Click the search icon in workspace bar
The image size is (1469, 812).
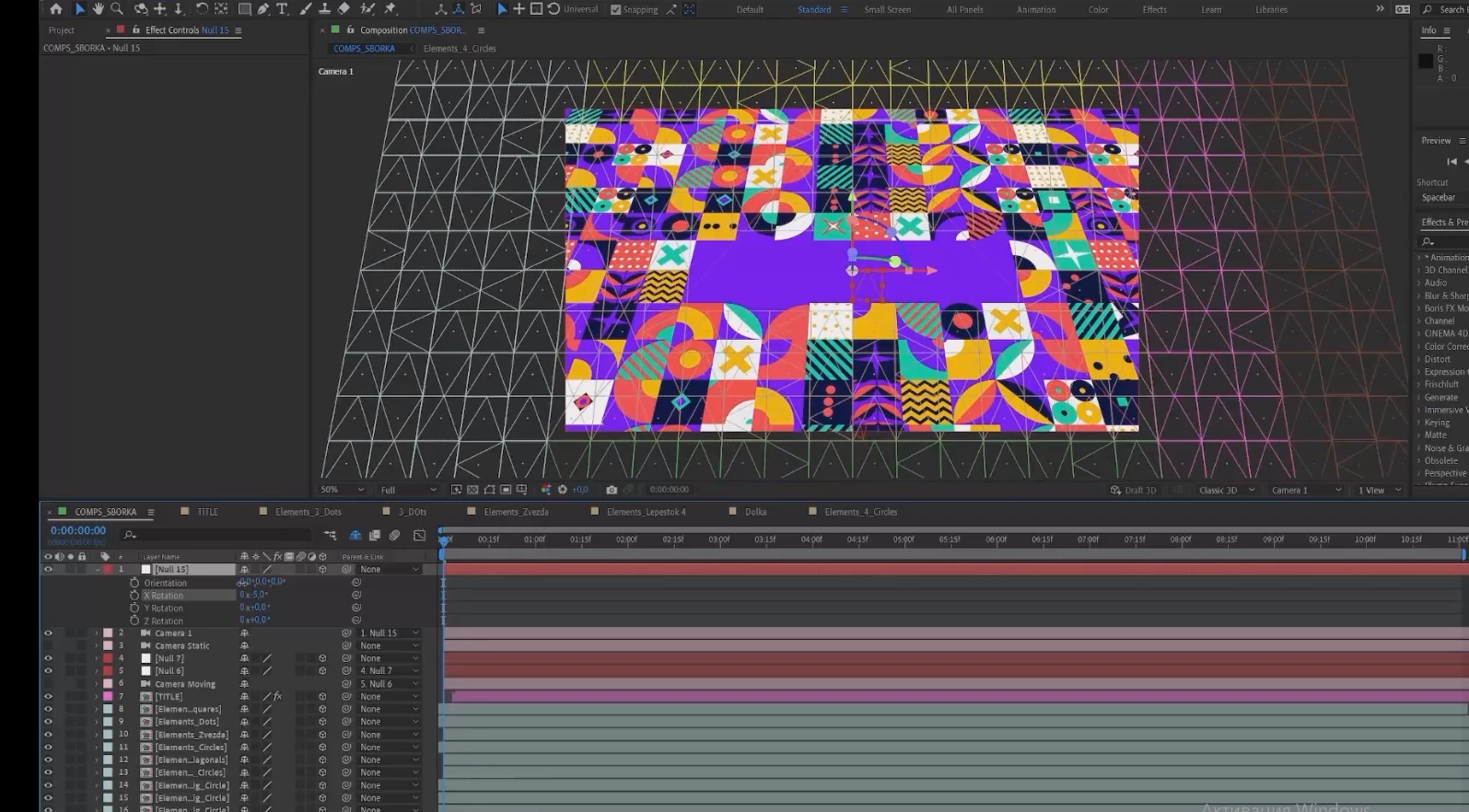tap(1428, 9)
